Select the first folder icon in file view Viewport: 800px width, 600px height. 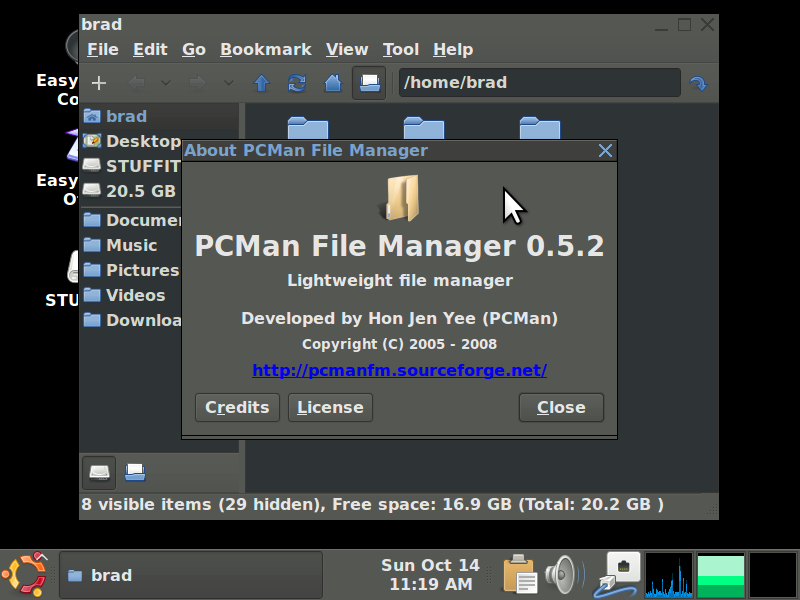tap(308, 128)
